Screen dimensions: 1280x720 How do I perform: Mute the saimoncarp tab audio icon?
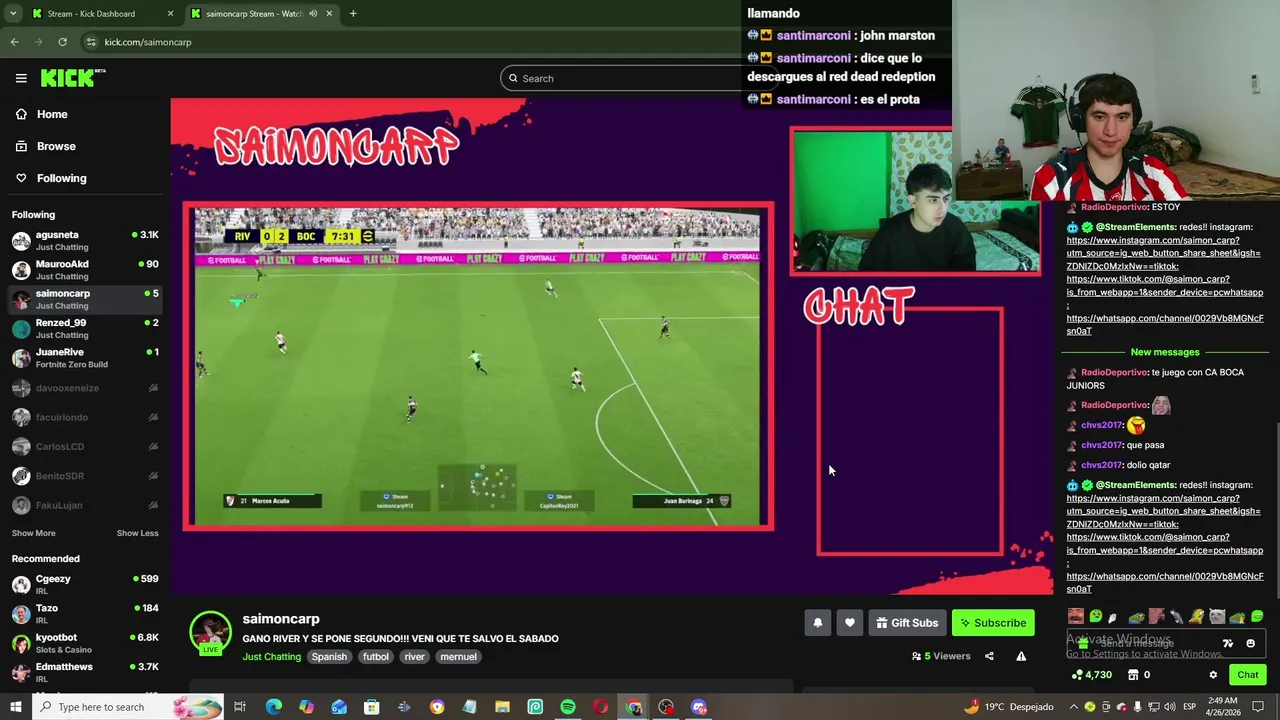click(x=313, y=14)
